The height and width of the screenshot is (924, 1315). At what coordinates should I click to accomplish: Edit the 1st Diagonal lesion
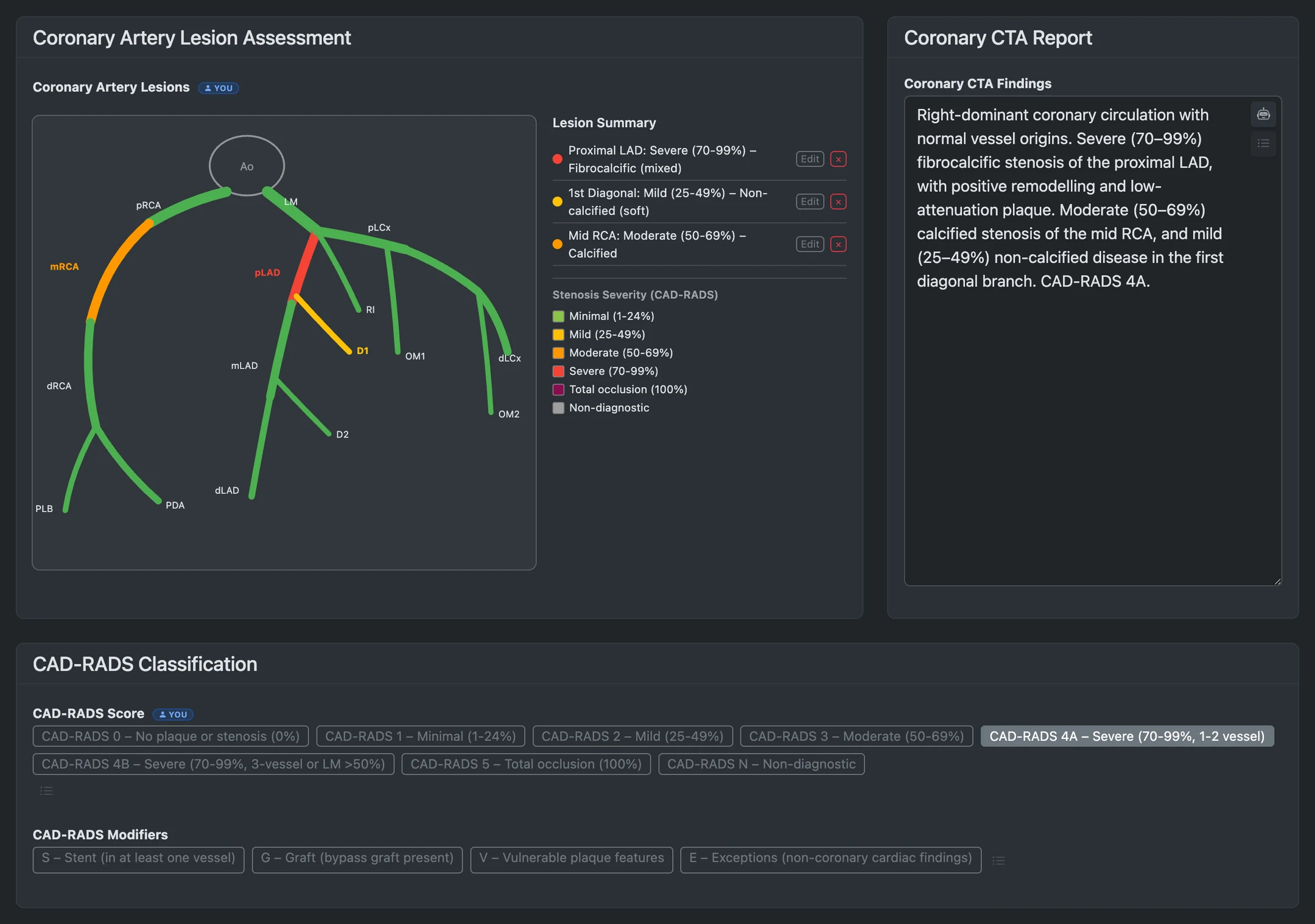(810, 201)
